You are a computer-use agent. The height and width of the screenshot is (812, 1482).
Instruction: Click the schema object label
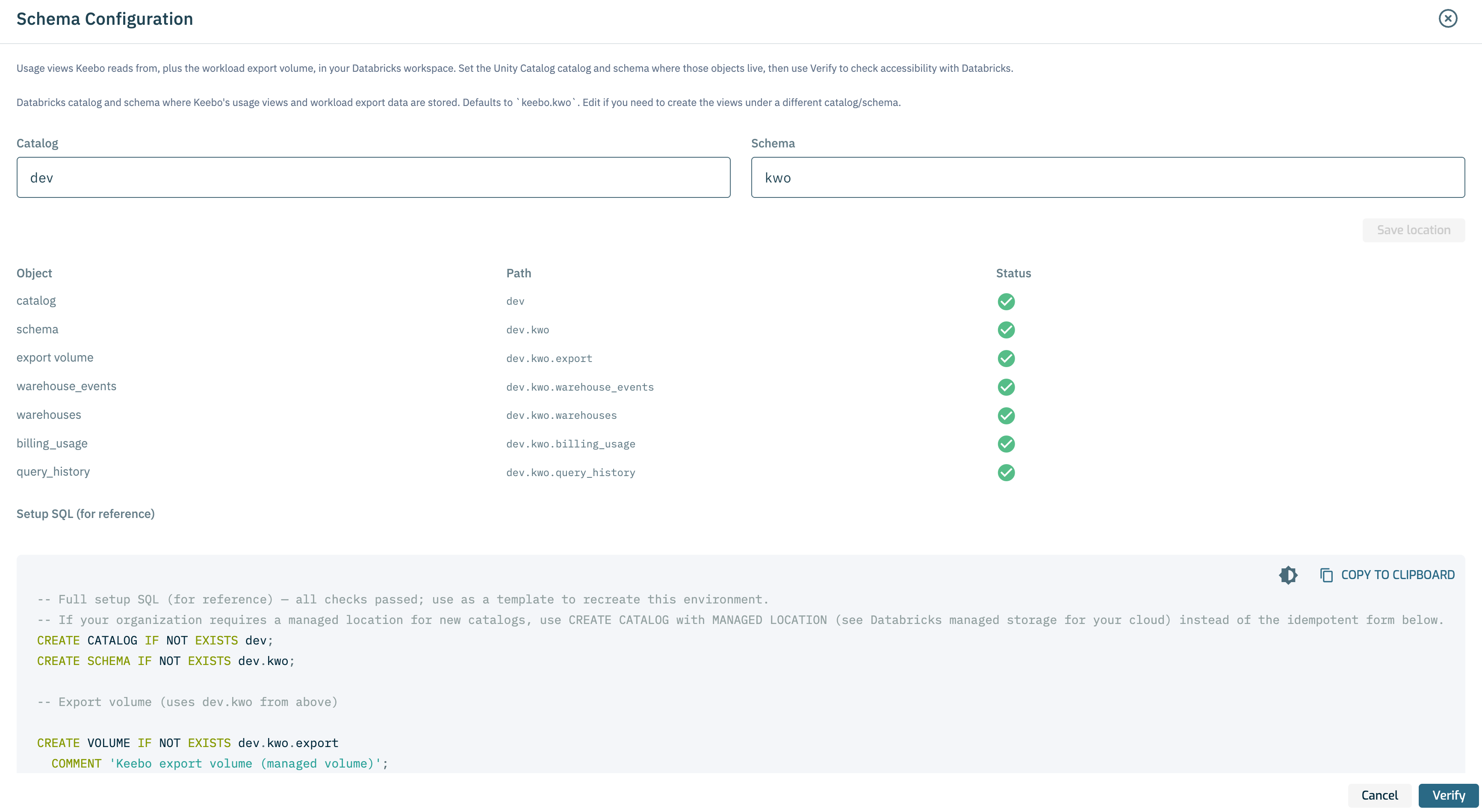(37, 329)
